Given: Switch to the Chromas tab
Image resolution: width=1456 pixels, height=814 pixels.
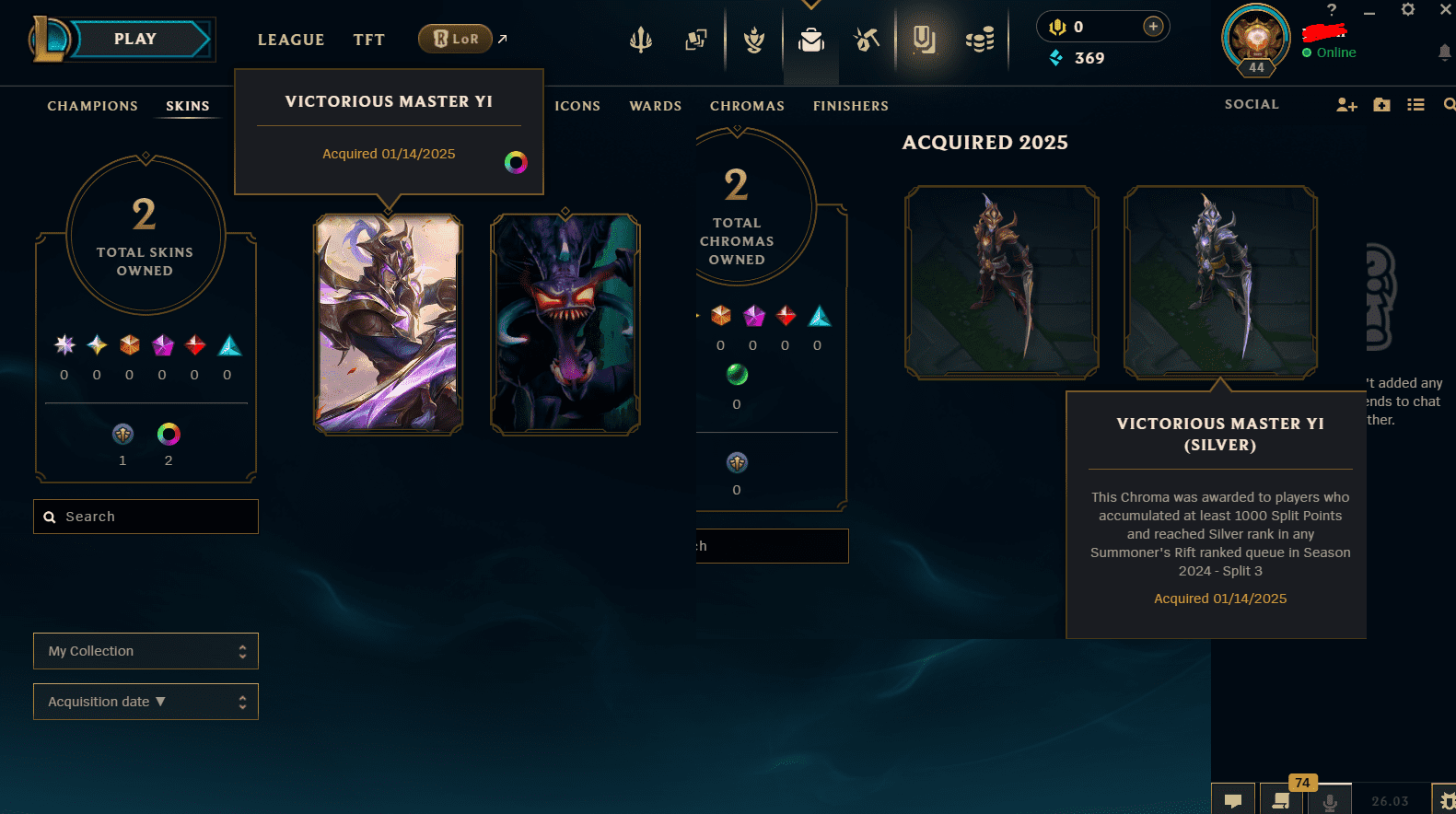Looking at the screenshot, I should click(747, 106).
